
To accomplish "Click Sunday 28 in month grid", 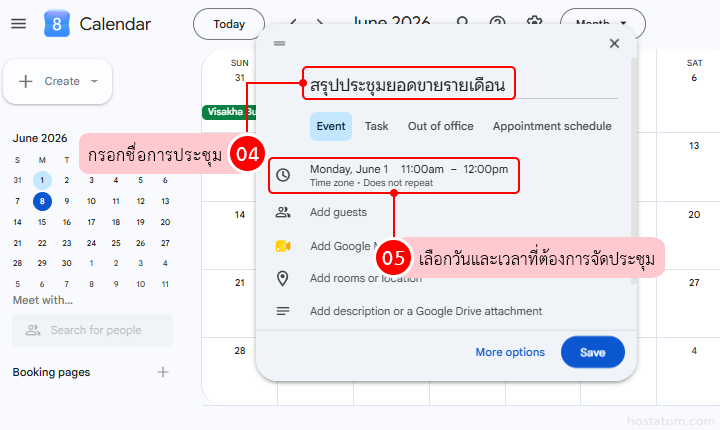I will point(240,351).
